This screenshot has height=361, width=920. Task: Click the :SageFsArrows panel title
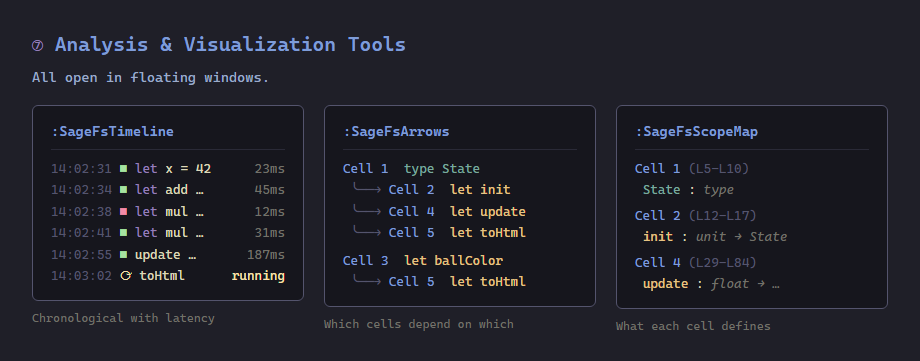click(396, 131)
